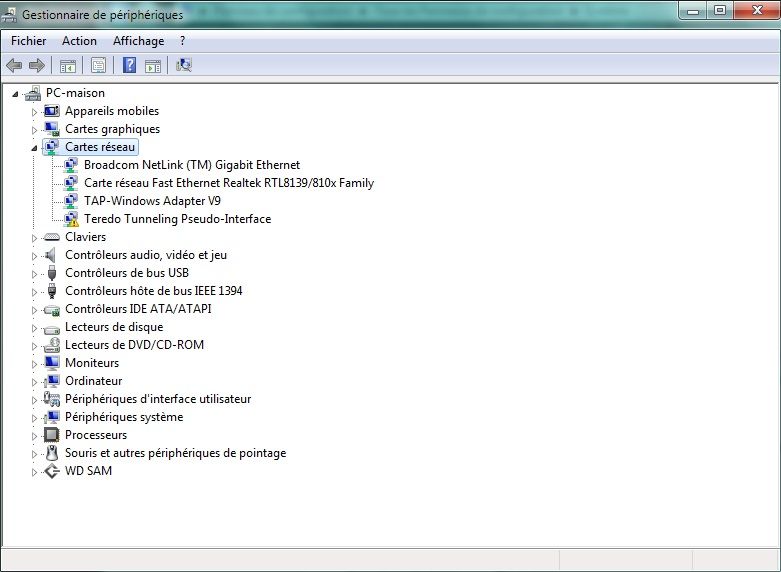Click the Claviers keyboard icon
Image resolution: width=781 pixels, height=572 pixels.
pyautogui.click(x=52, y=237)
